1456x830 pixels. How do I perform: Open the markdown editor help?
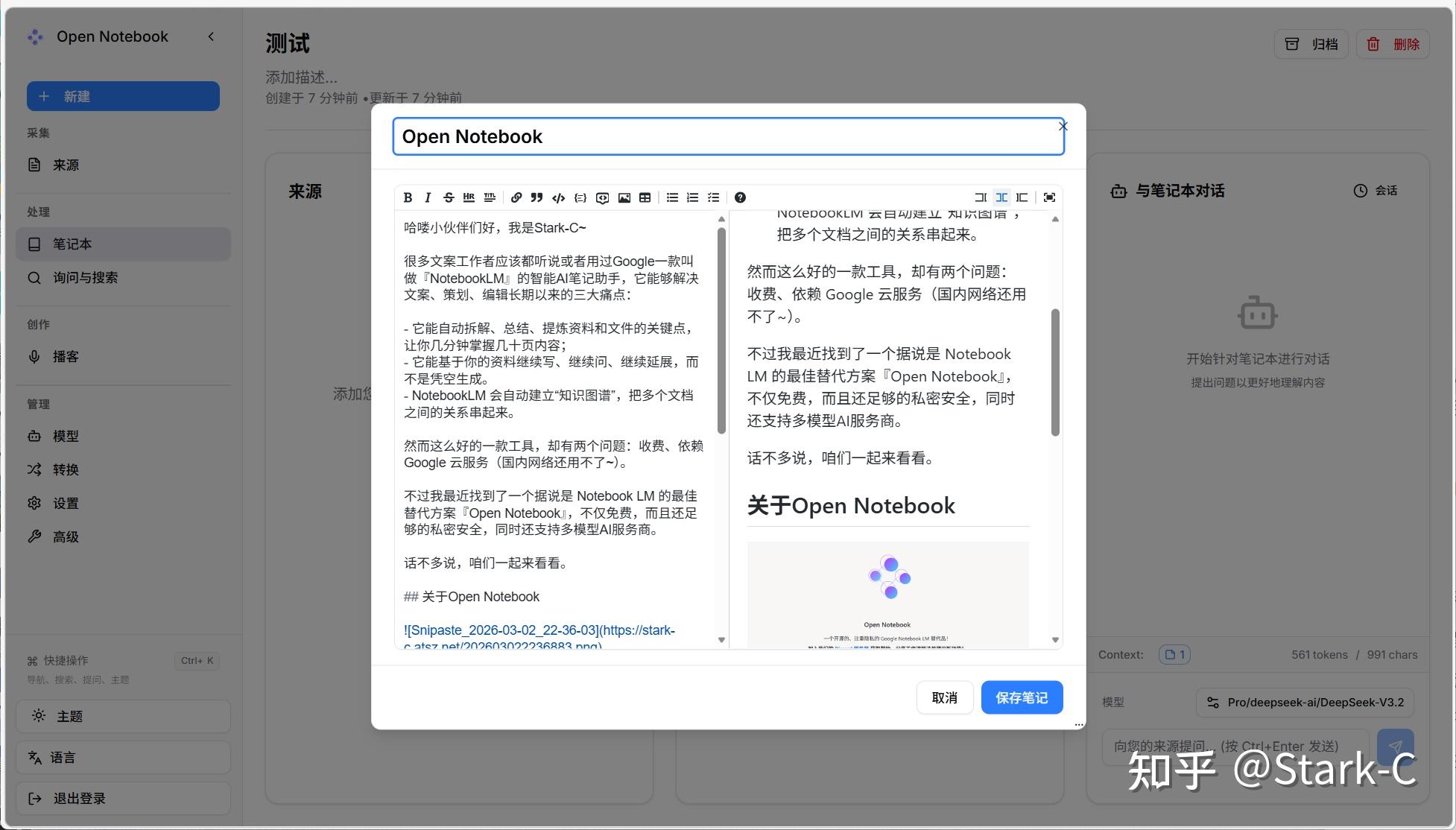pos(740,197)
